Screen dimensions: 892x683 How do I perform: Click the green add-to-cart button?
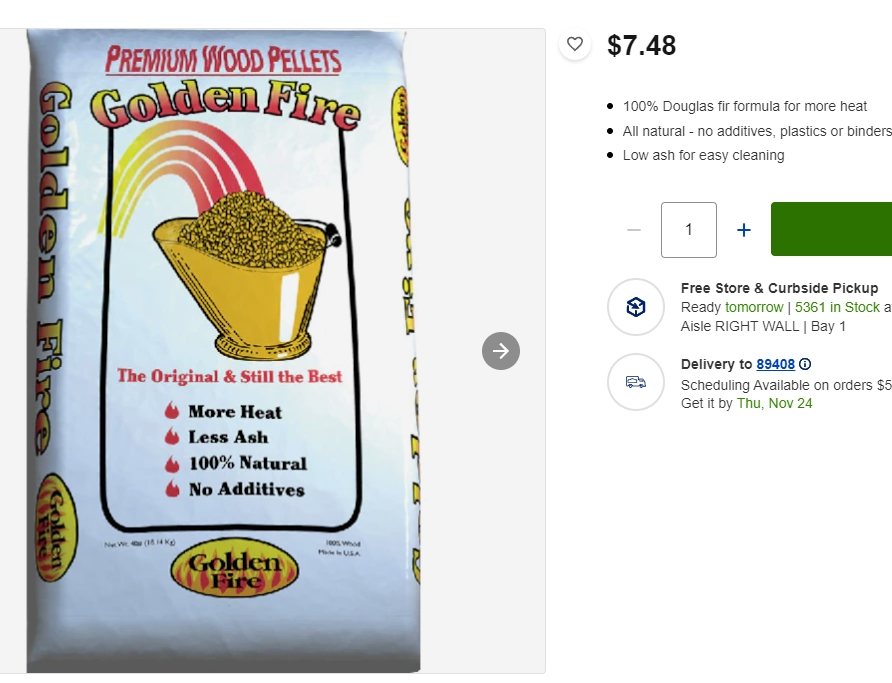point(831,229)
